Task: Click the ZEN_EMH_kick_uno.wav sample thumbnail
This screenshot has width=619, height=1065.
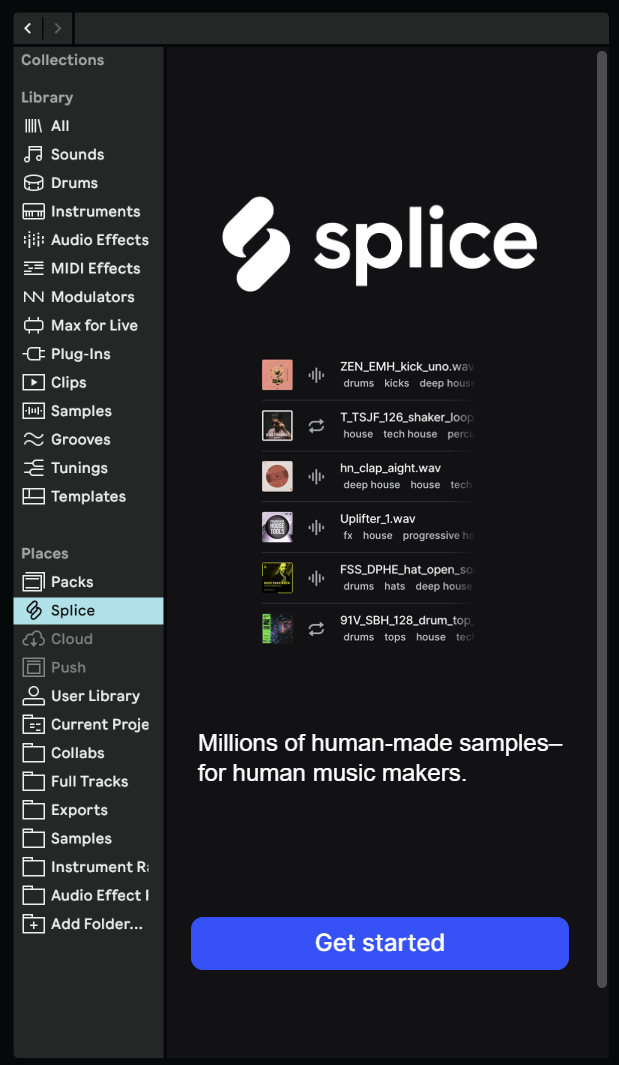Action: [277, 375]
